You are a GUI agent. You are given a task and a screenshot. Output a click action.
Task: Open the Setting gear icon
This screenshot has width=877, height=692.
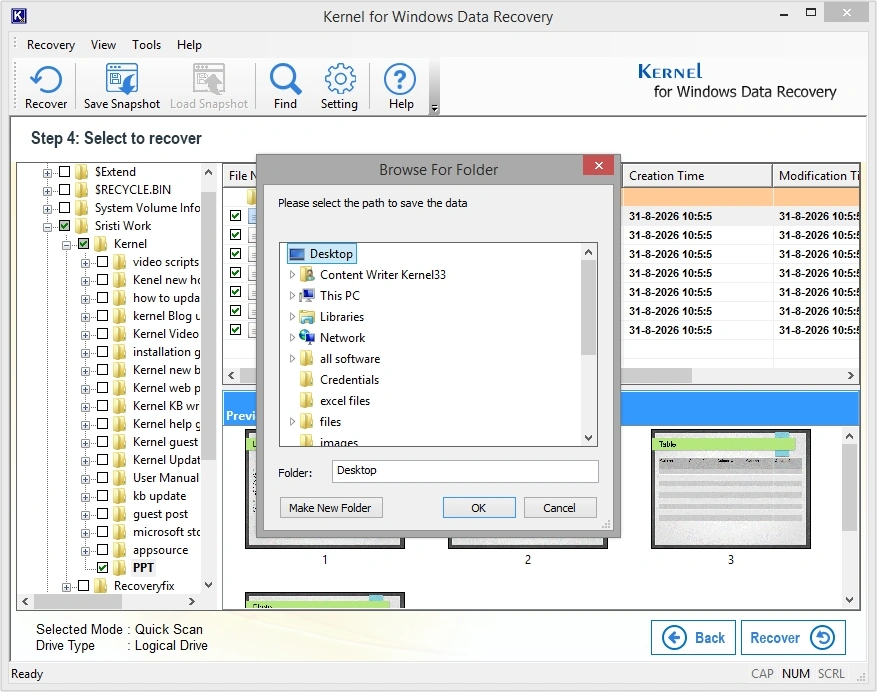(340, 86)
